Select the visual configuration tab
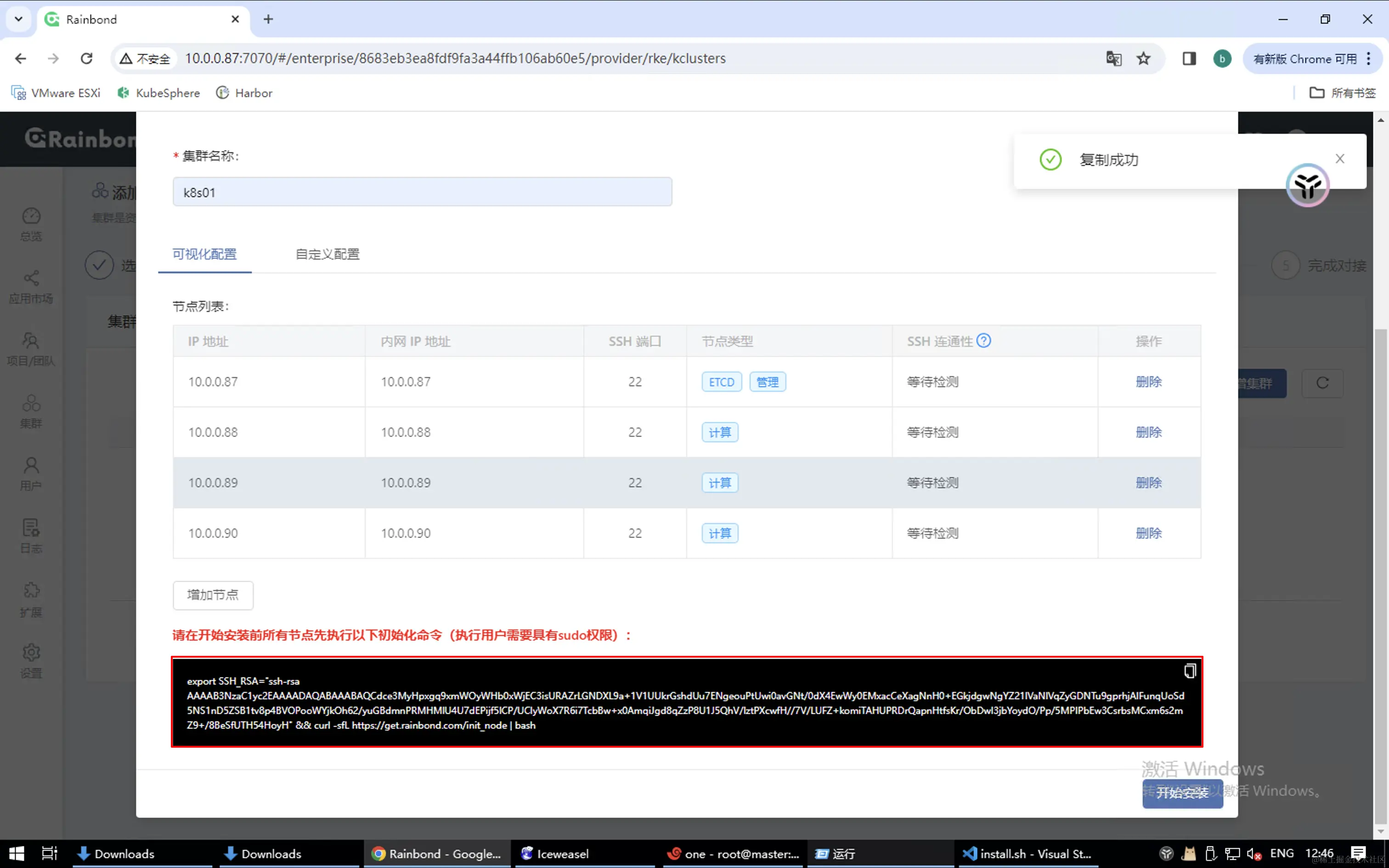Screen dimensions: 1389x868 click(204, 254)
